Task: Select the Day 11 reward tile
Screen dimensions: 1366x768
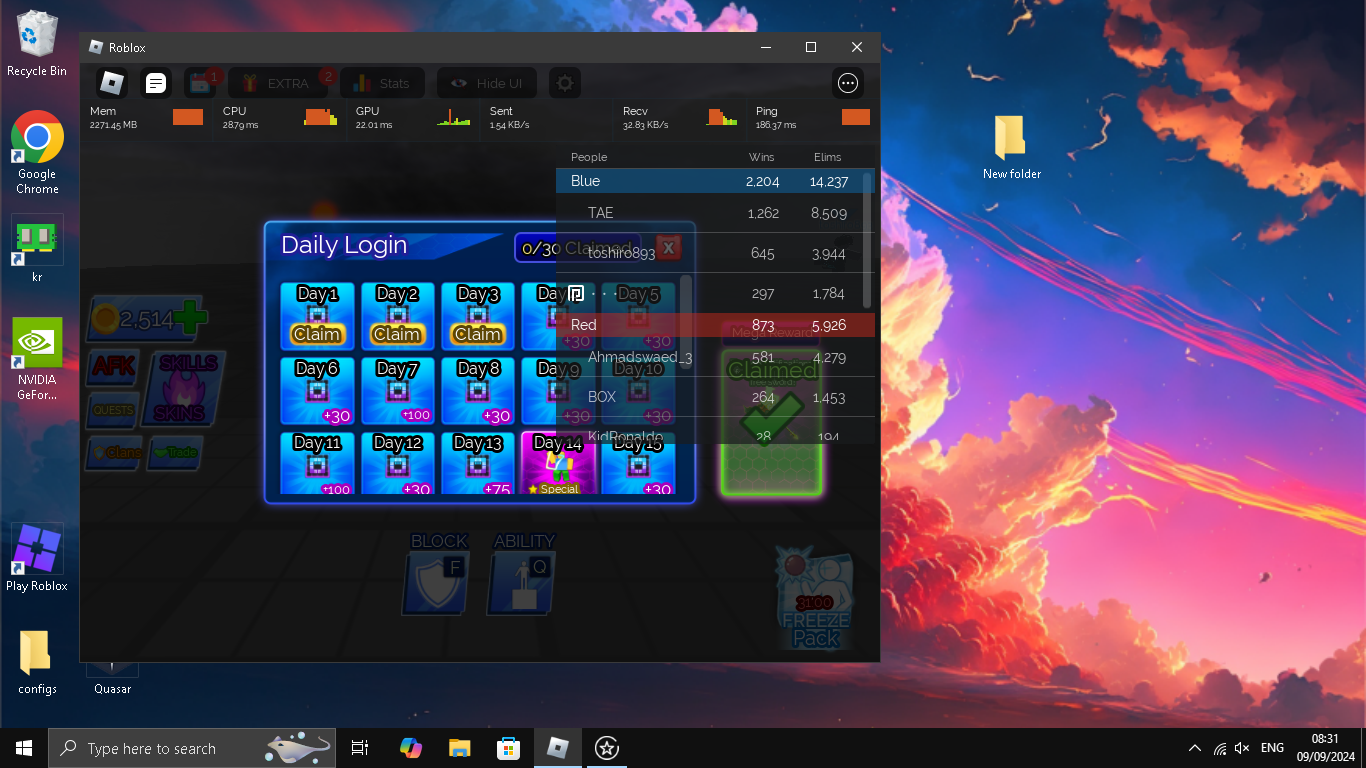Action: pos(317,463)
